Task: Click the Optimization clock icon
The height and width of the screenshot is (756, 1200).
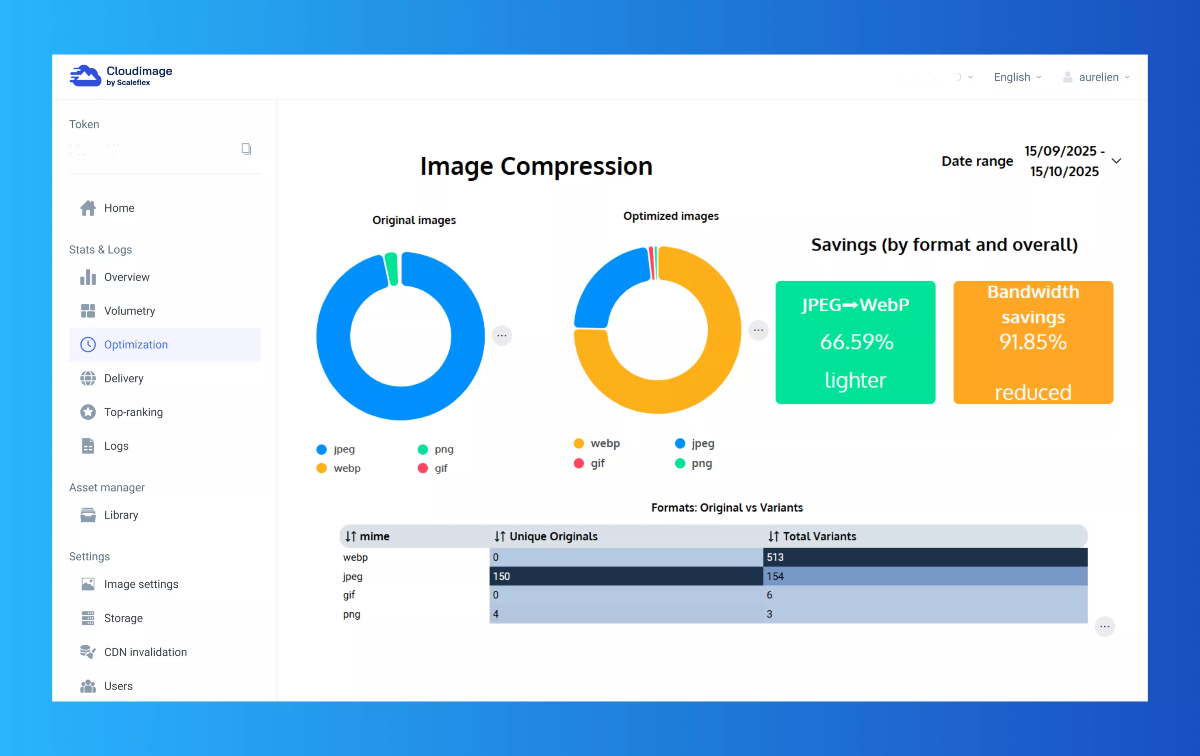Action: [87, 344]
